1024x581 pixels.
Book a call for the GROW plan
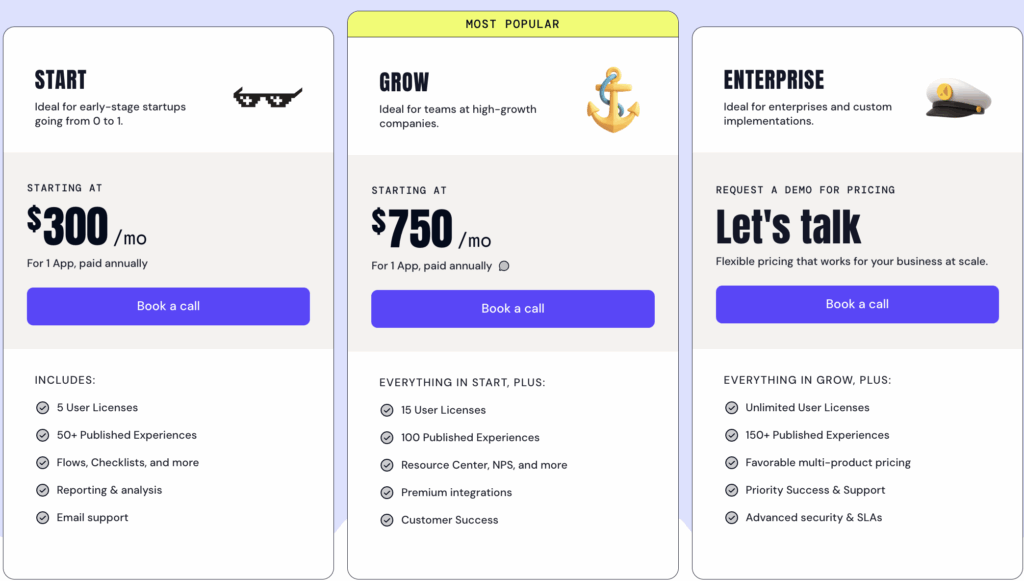[512, 309]
